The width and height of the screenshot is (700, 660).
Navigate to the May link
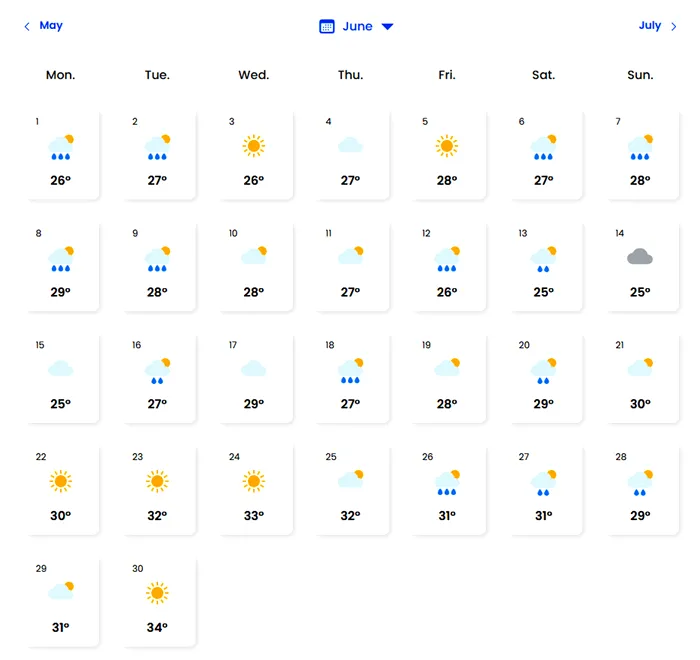tap(51, 26)
